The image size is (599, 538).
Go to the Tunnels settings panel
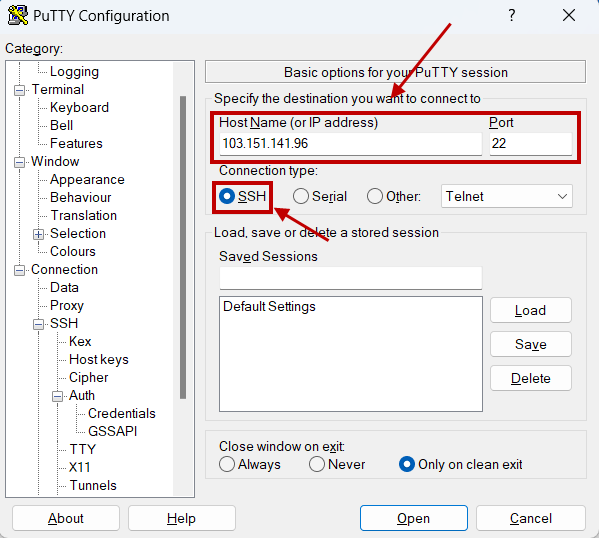(x=93, y=485)
